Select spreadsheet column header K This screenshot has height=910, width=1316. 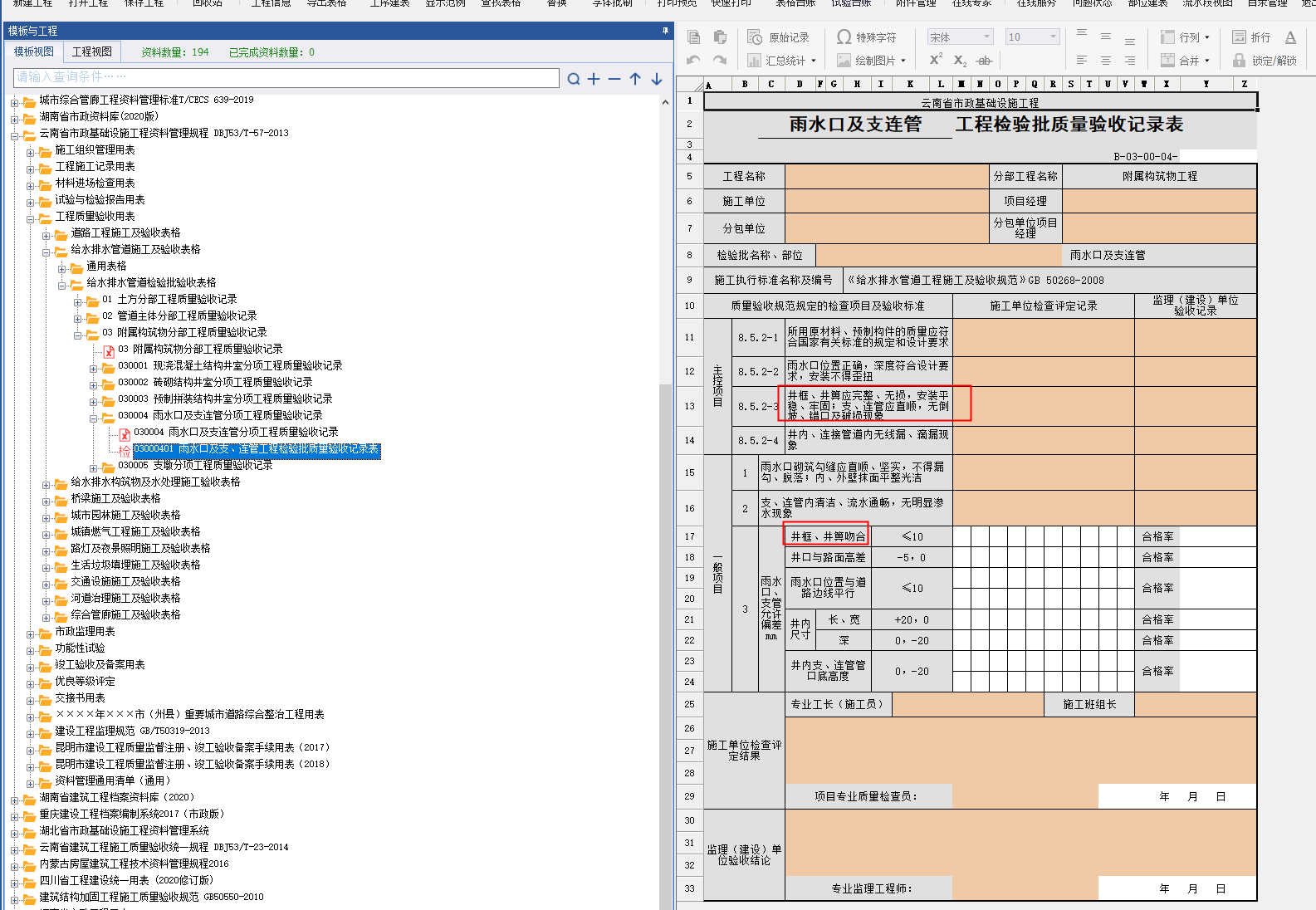(910, 84)
